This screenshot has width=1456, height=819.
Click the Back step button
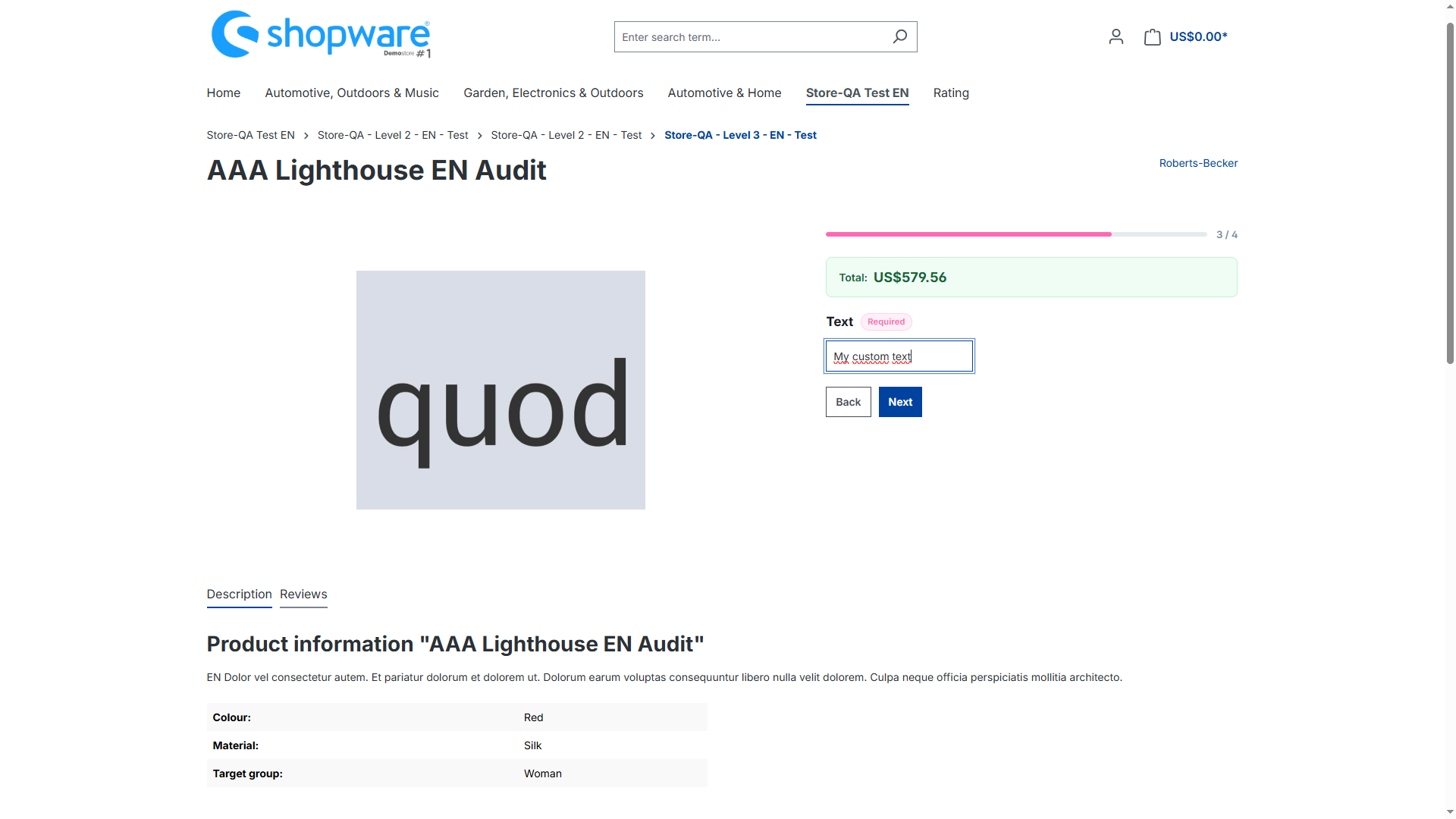(x=848, y=402)
